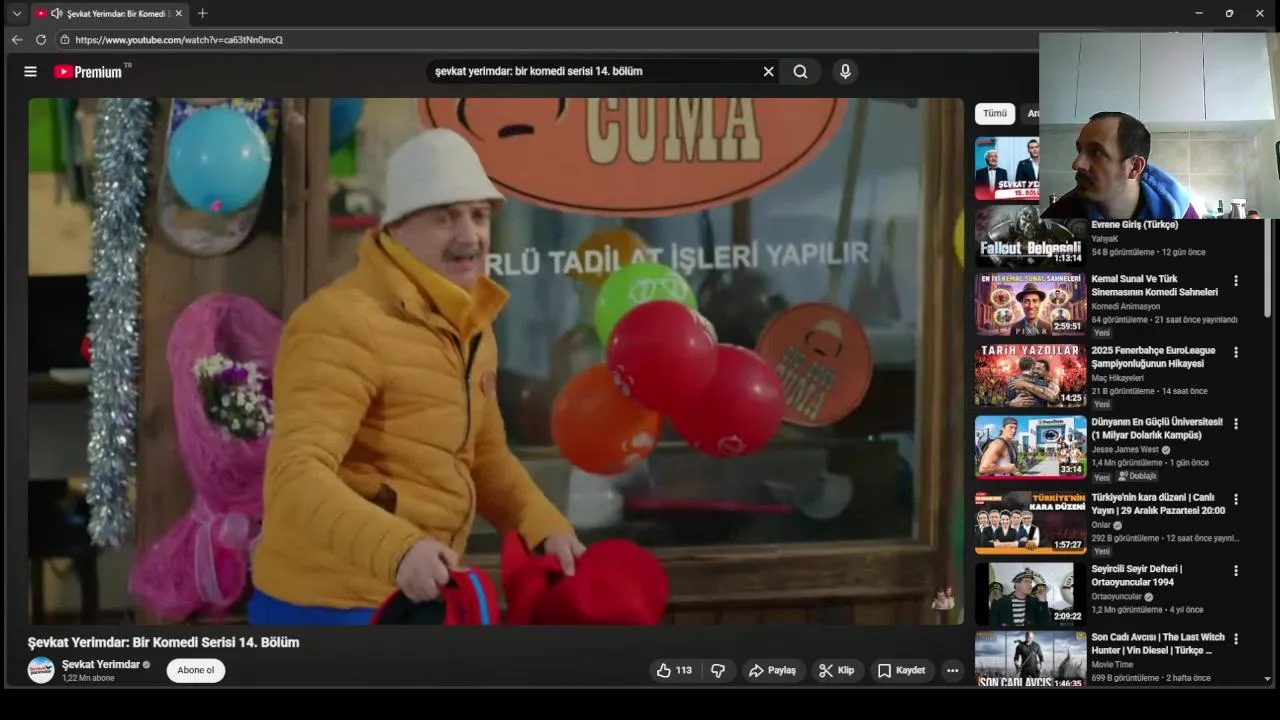Play Türkiye'nin Kara Düzeni thumbnail

pyautogui.click(x=1030, y=522)
